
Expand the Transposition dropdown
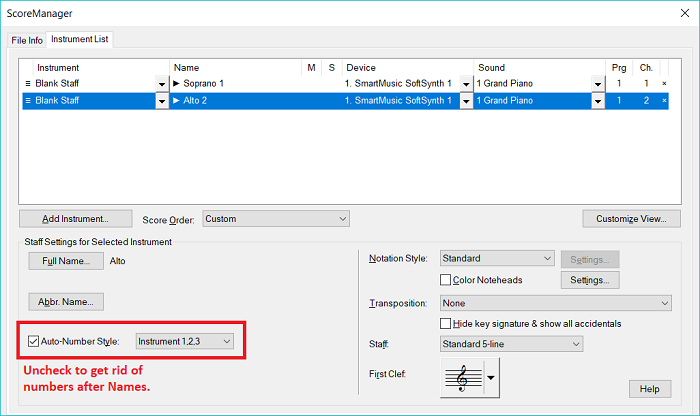555,302
